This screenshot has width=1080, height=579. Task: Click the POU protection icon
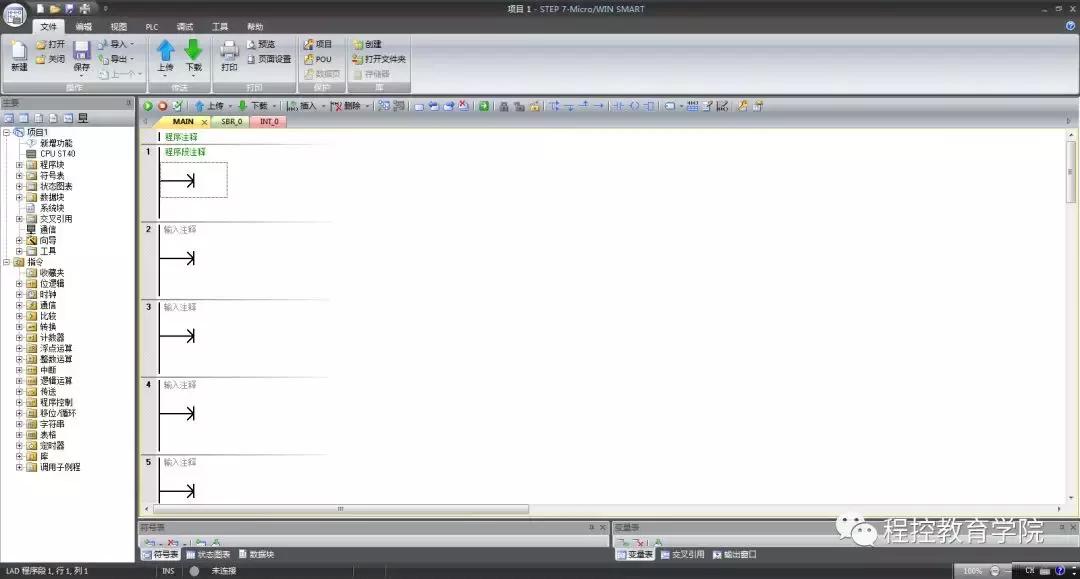tap(309, 59)
